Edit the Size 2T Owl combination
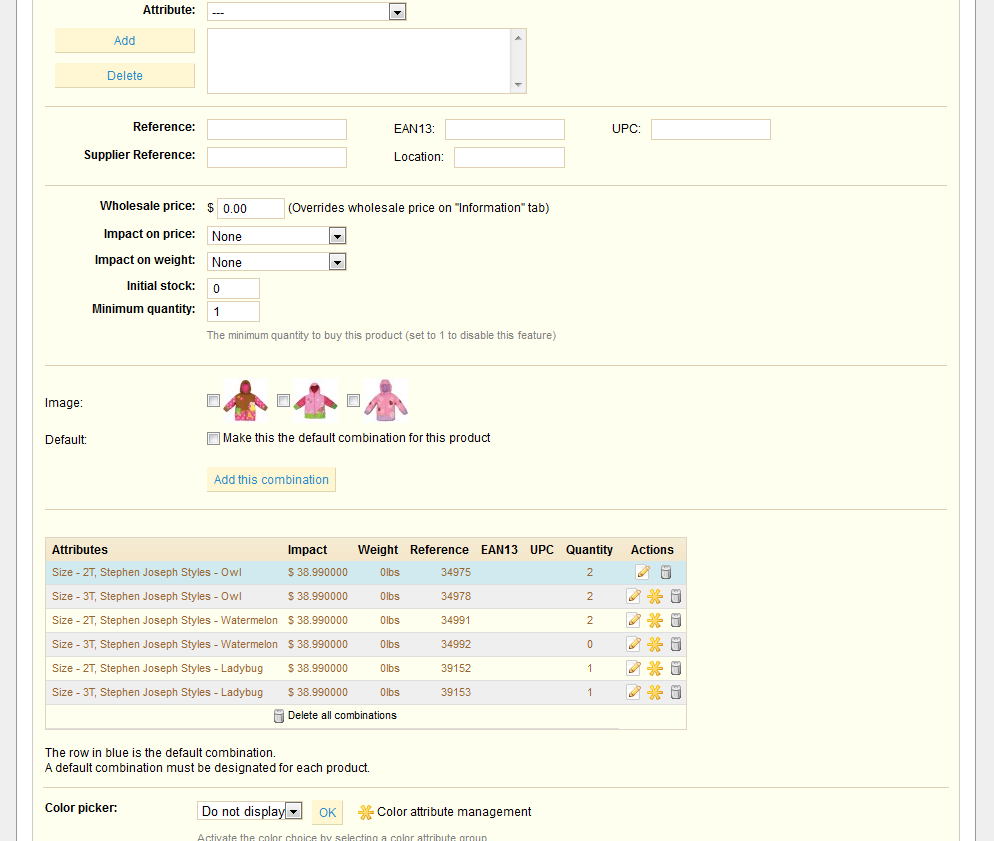 coord(643,572)
